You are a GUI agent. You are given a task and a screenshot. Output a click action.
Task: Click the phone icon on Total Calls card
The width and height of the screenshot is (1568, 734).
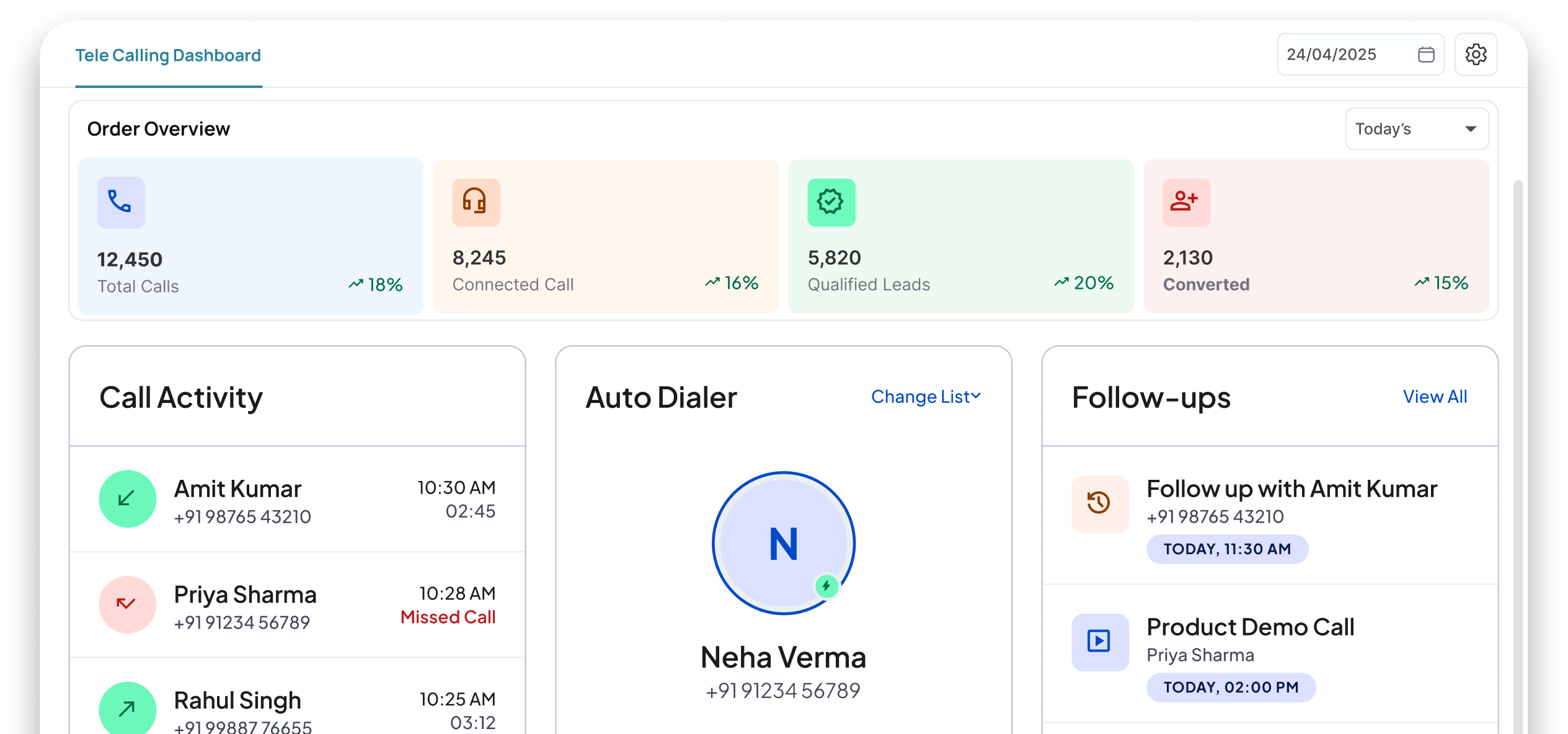click(x=120, y=202)
